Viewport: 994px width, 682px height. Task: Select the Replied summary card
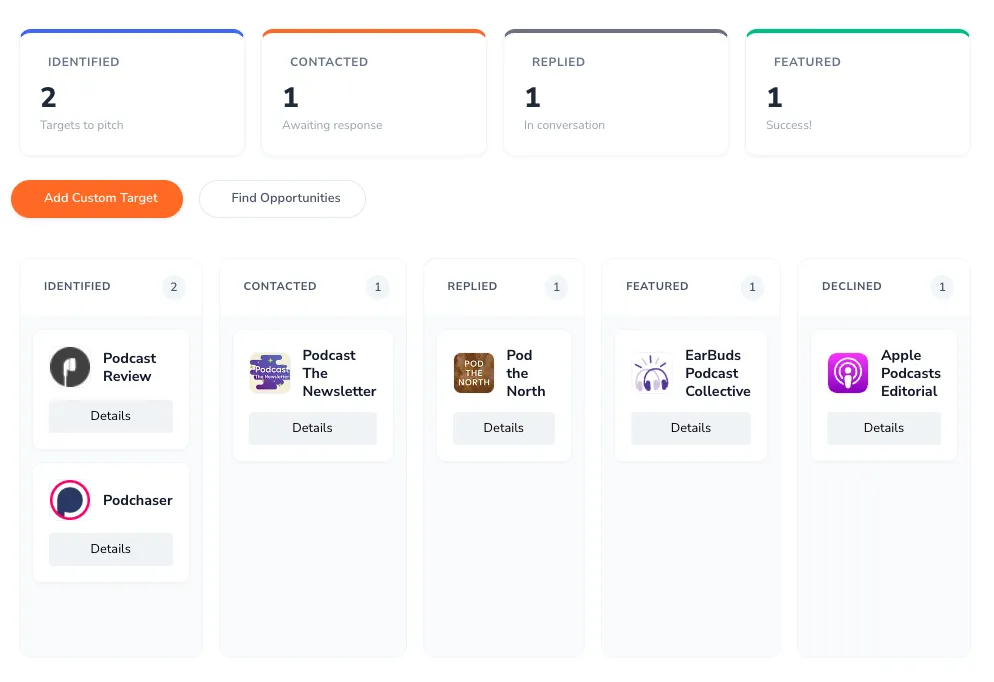pos(616,93)
